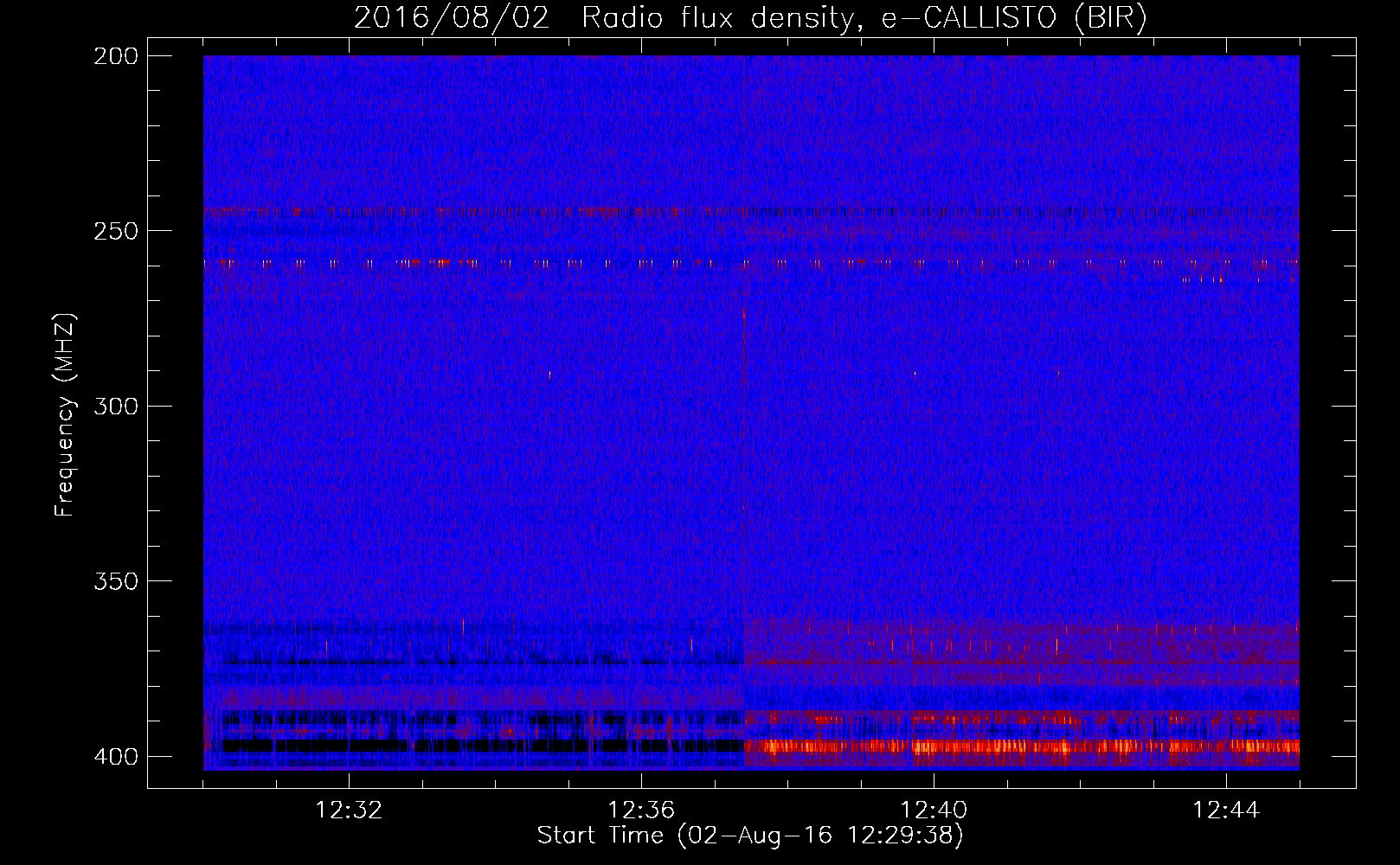Screen dimensions: 1400x865
Task: Click the 350 frequency tick label
Action: [x=116, y=581]
